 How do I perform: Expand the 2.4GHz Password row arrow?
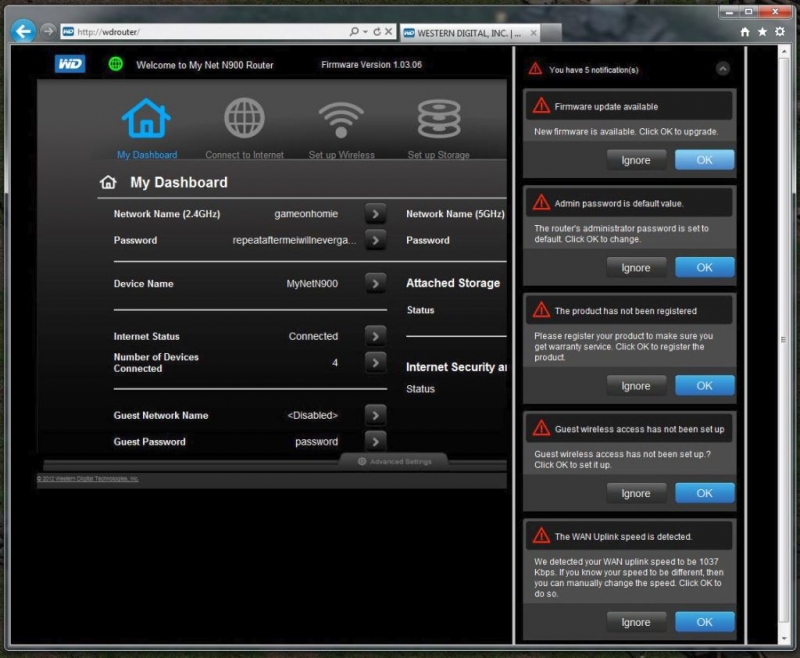pyautogui.click(x=376, y=240)
